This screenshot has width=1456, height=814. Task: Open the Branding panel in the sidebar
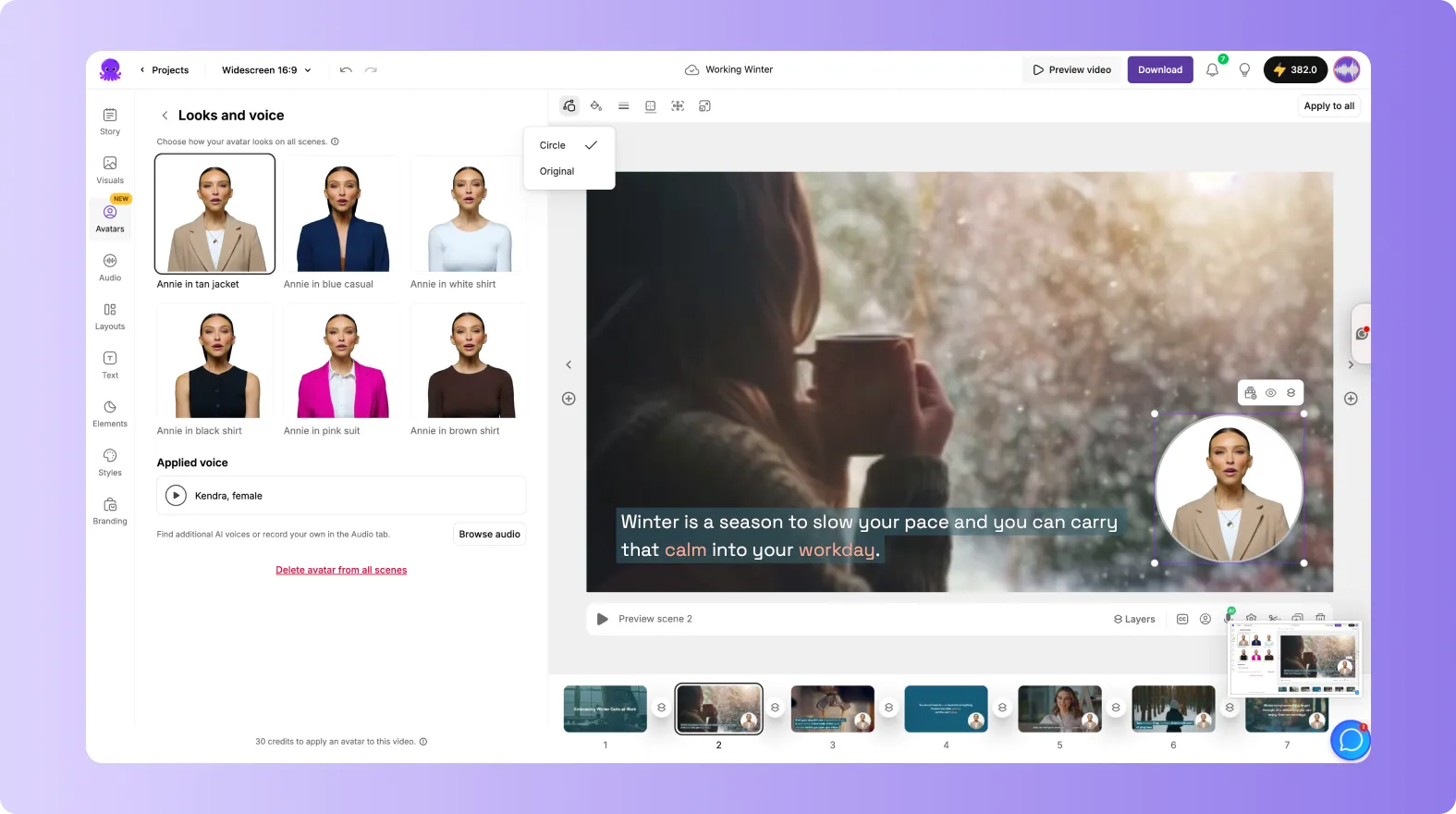click(x=110, y=512)
